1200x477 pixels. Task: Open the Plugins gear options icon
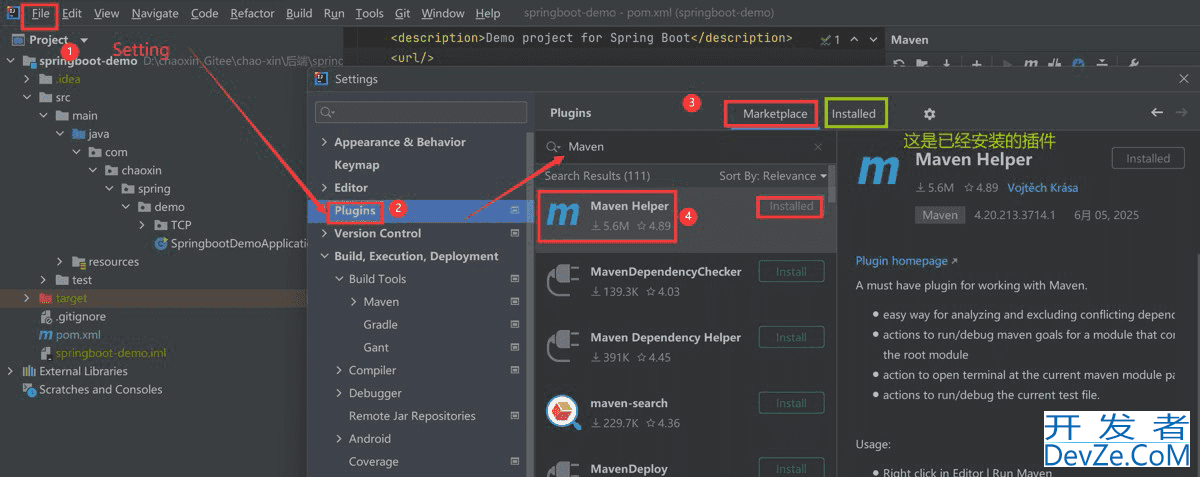coord(929,114)
